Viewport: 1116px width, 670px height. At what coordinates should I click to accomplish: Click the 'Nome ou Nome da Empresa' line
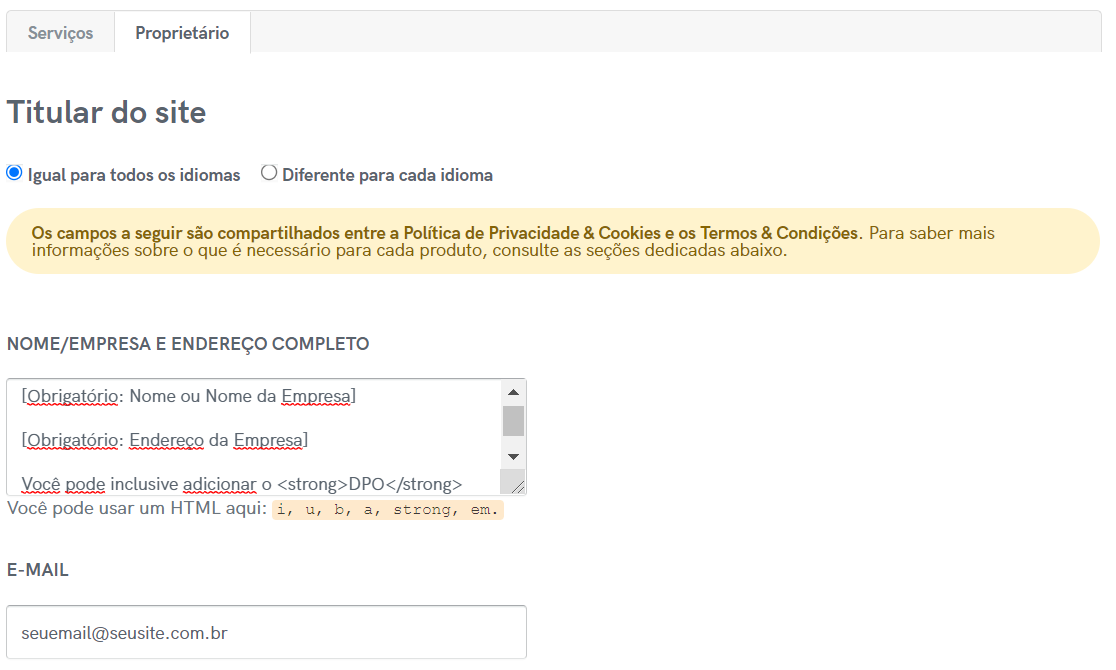click(189, 396)
